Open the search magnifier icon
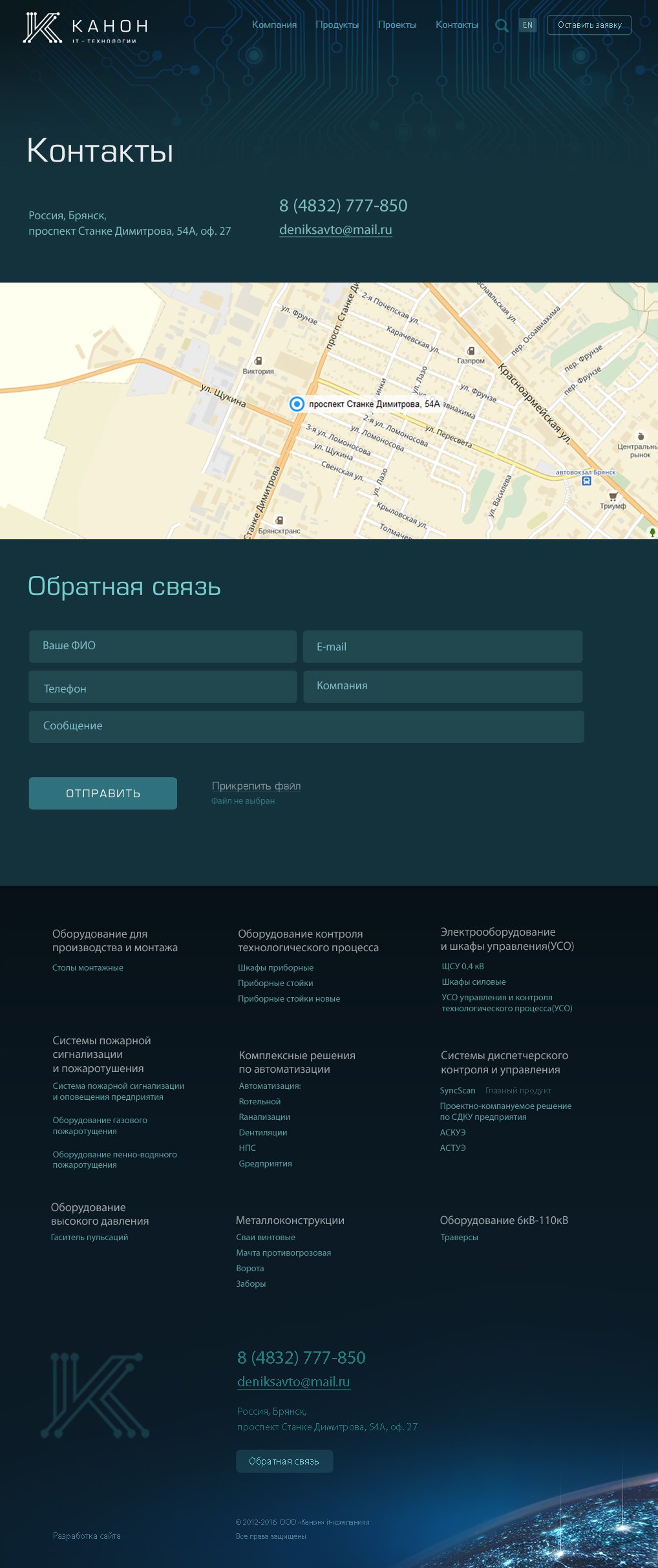Screen dimensions: 658x1568 click(x=502, y=26)
